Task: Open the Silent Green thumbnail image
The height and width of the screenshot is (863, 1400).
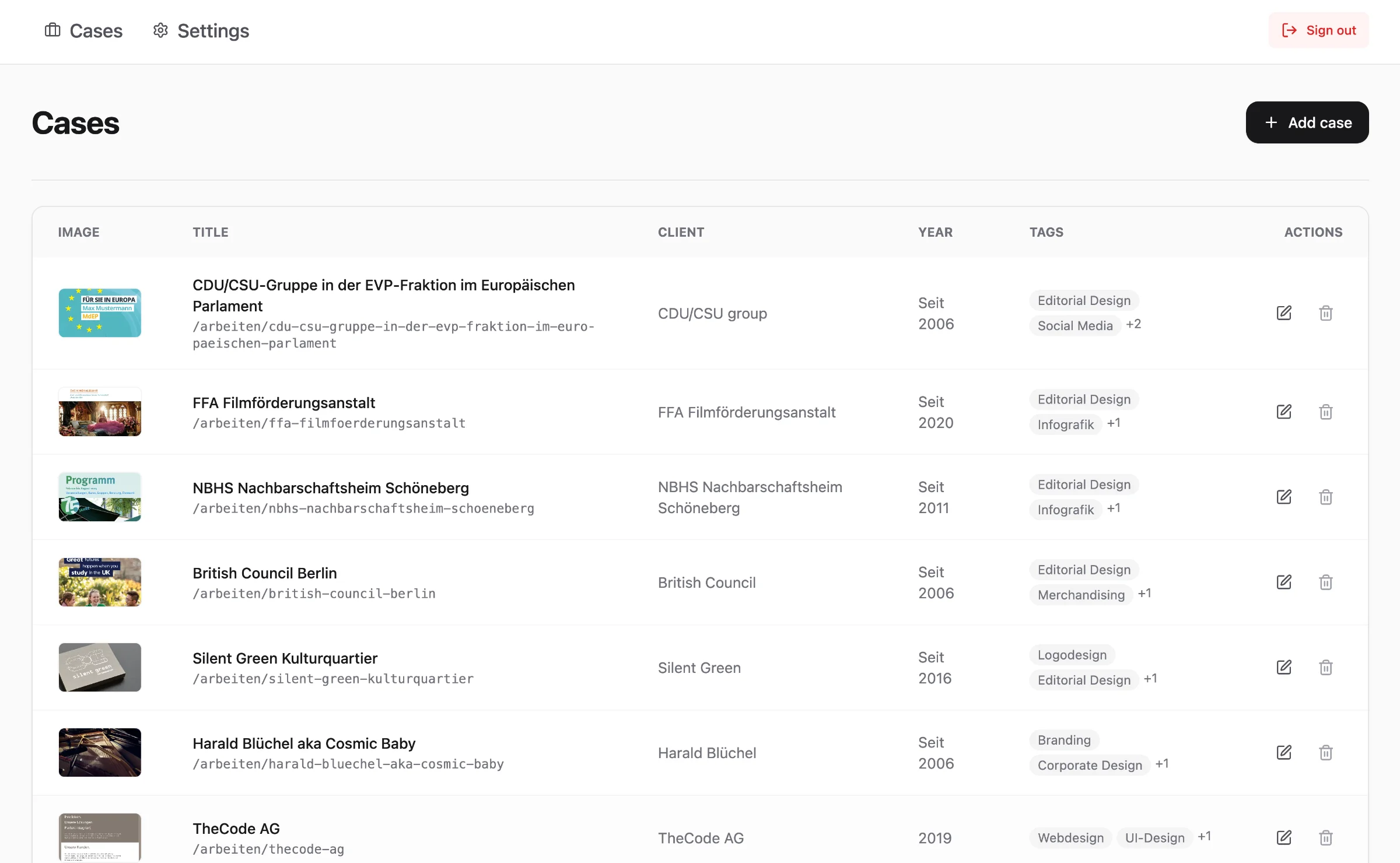Action: 100,667
